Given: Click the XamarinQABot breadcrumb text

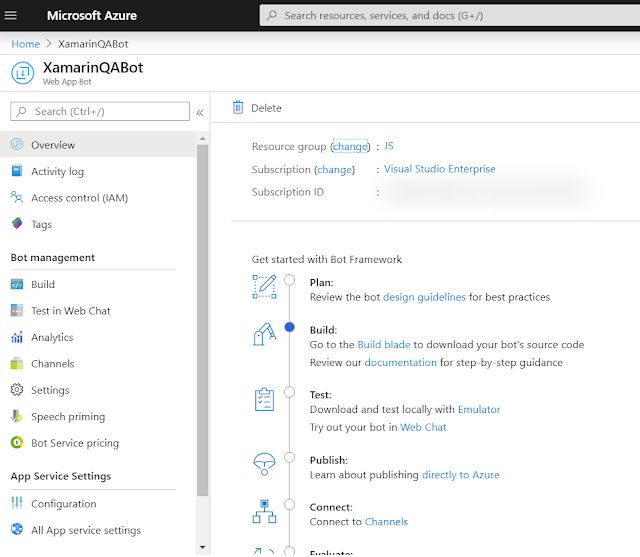Looking at the screenshot, I should point(93,44).
